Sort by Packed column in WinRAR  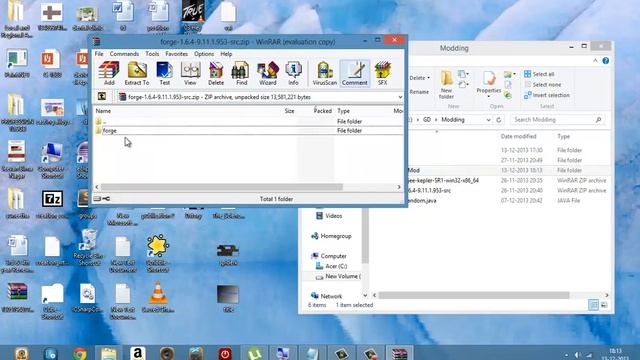(322, 111)
